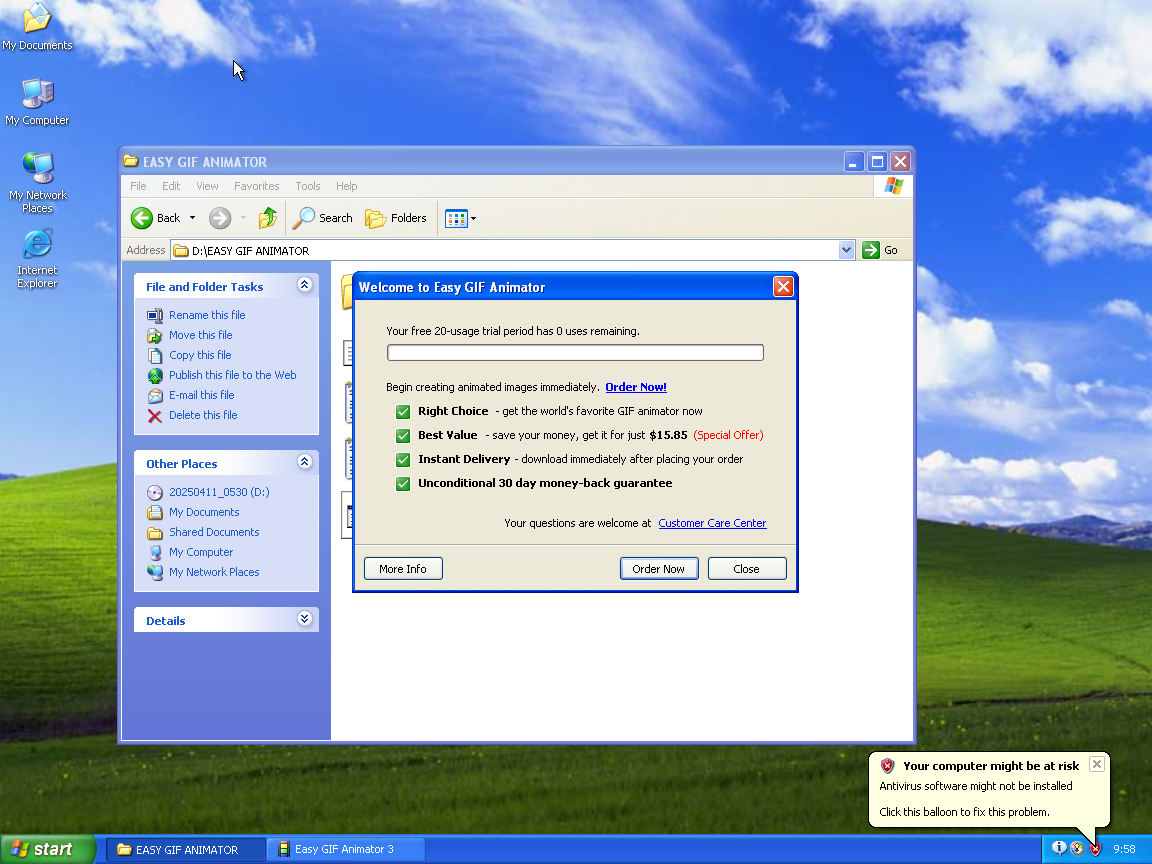The image size is (1152, 864).
Task: Click Delete this file link
Action: (203, 415)
